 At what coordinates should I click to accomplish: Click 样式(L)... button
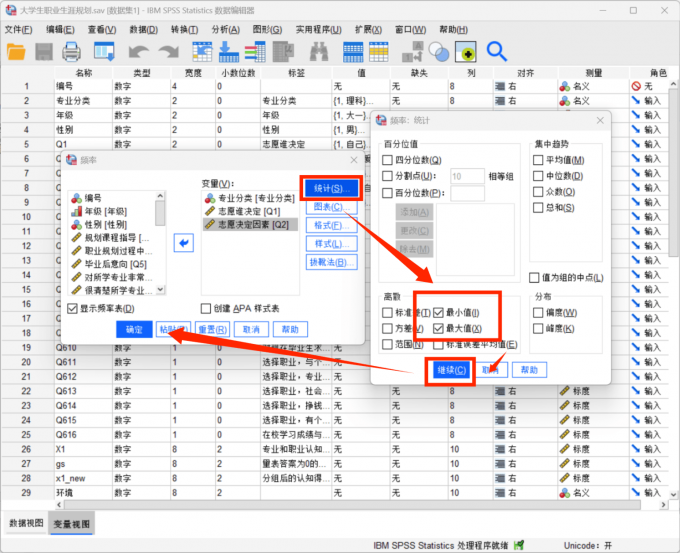pyautogui.click(x=331, y=244)
